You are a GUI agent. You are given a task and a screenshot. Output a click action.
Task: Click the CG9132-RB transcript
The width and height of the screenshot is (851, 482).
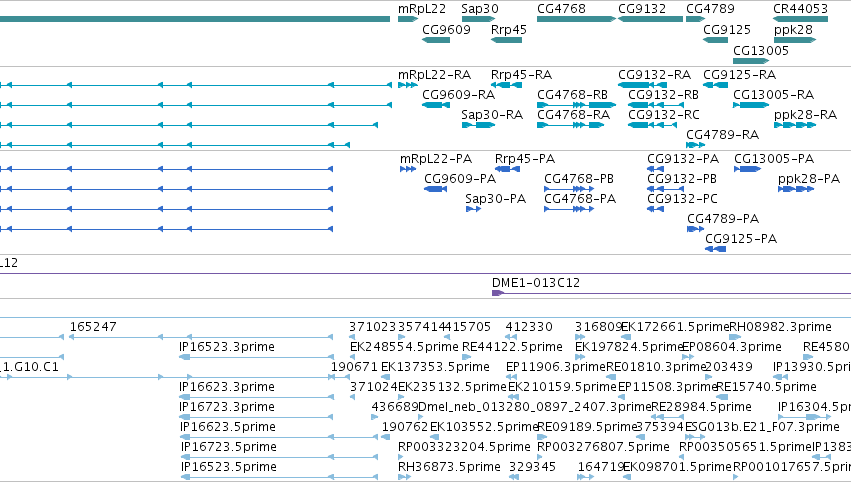click(656, 105)
